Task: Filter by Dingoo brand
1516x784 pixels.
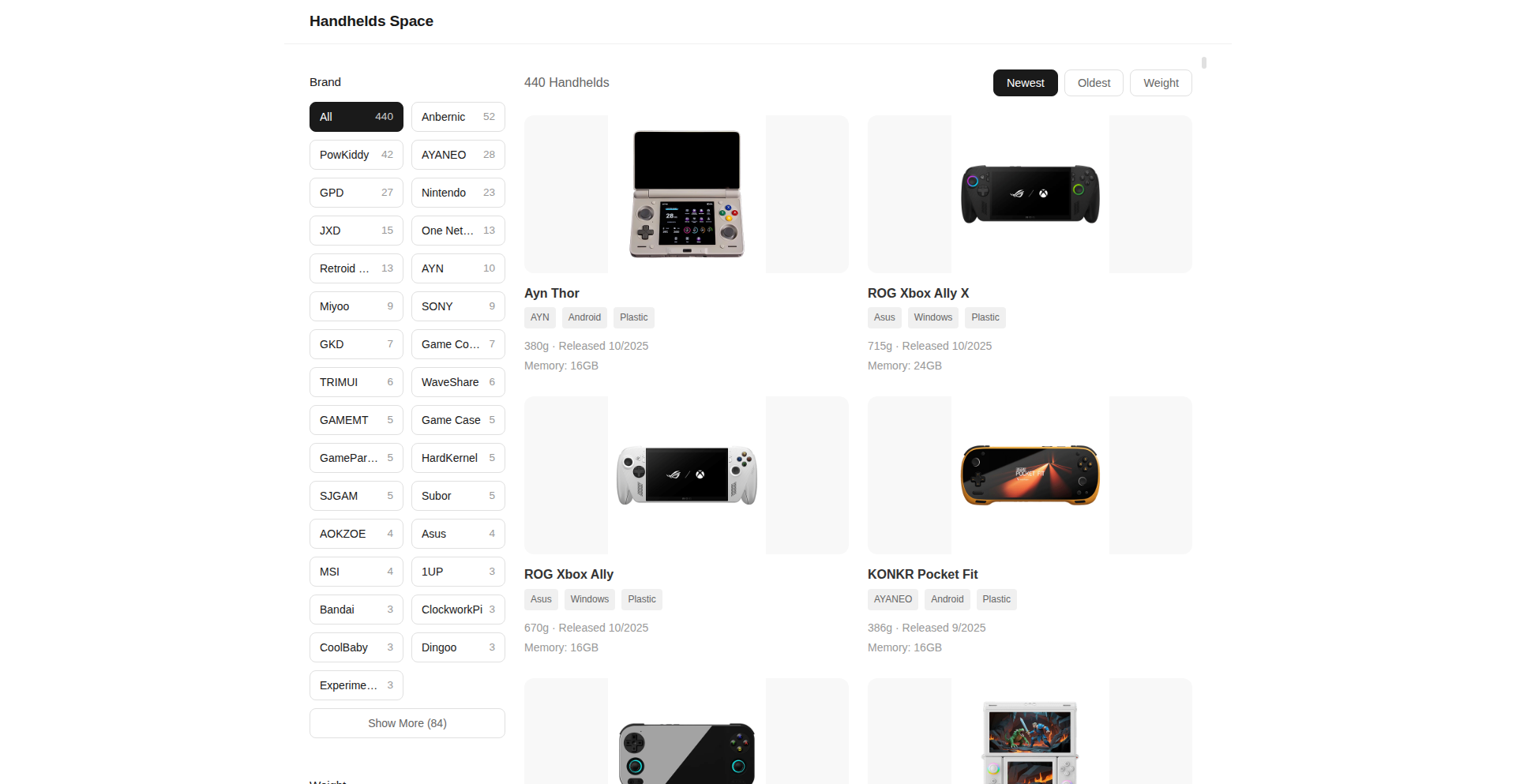Action: 458,647
